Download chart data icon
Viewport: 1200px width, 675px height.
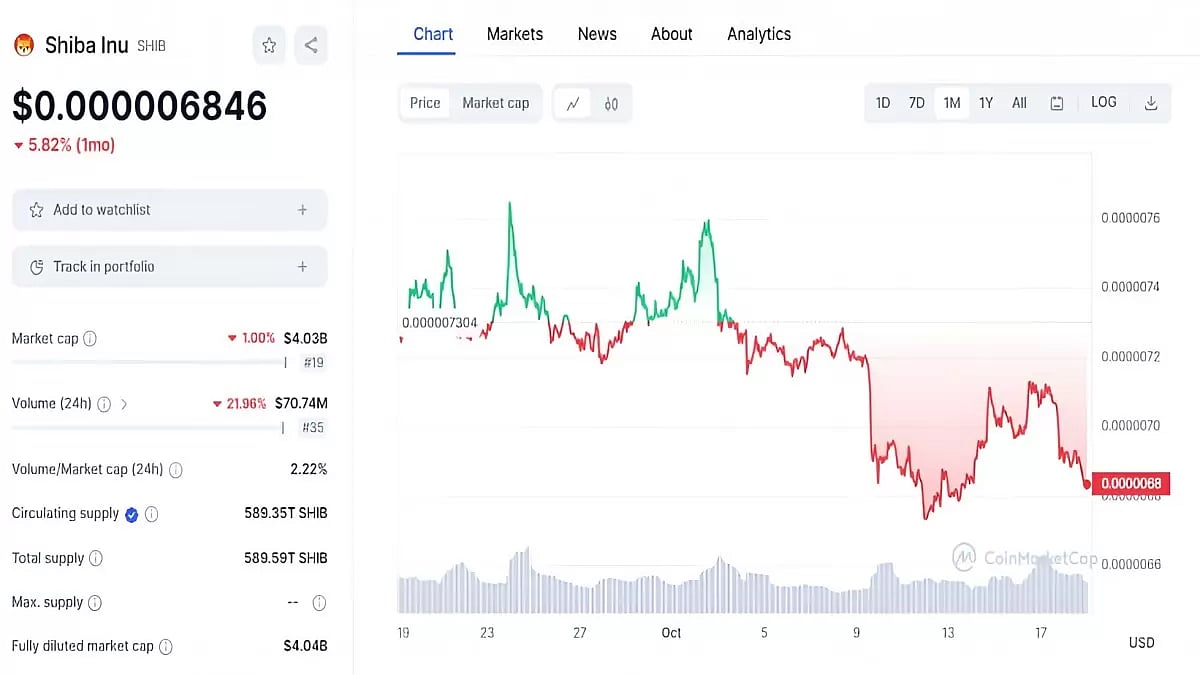[1151, 103]
